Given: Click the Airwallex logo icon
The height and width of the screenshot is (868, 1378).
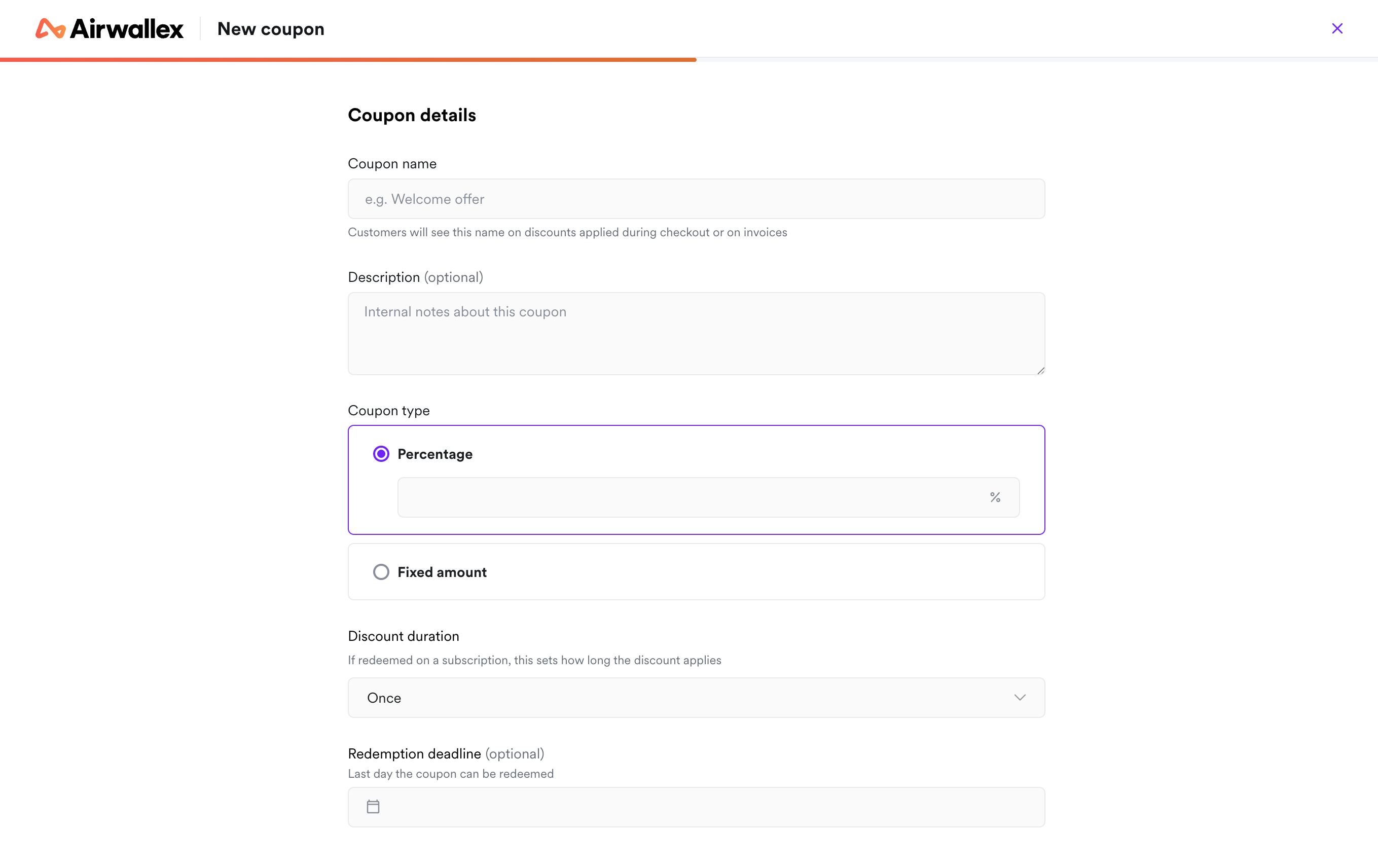Looking at the screenshot, I should (x=51, y=28).
